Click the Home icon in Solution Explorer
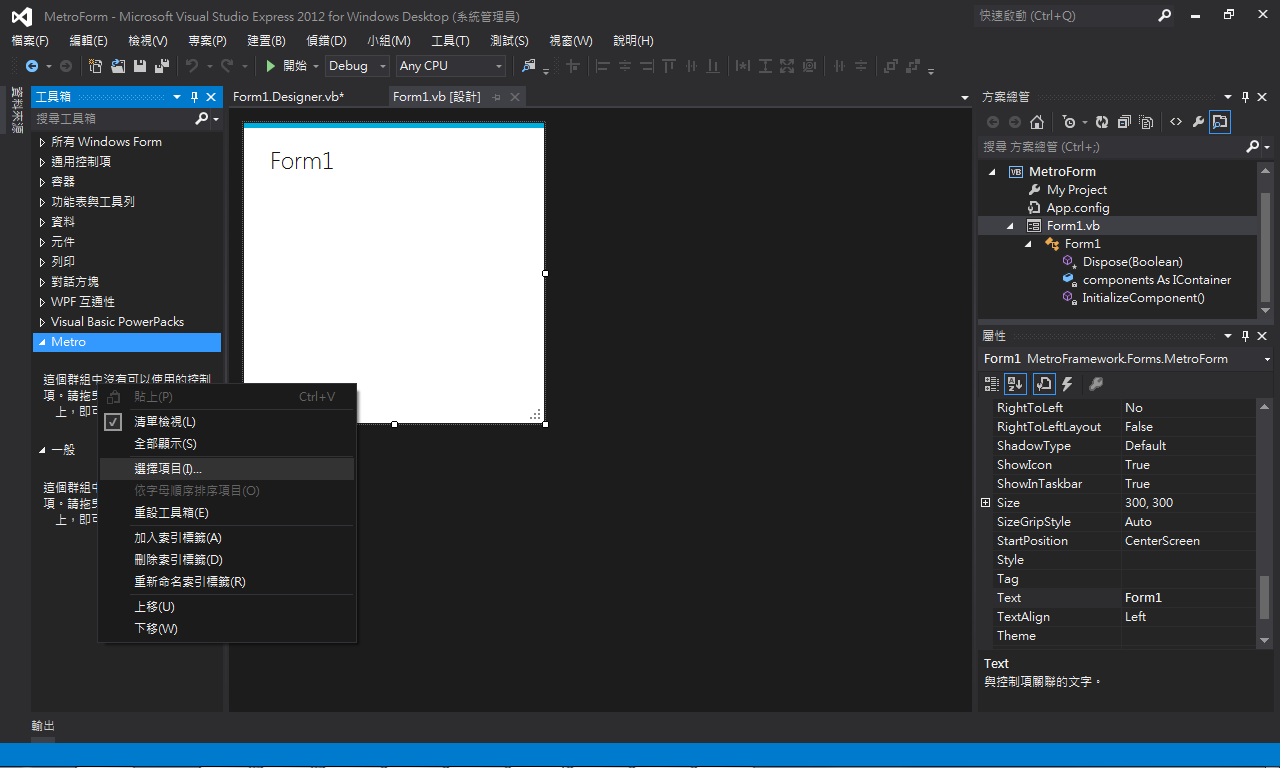1280x768 pixels. (1037, 122)
